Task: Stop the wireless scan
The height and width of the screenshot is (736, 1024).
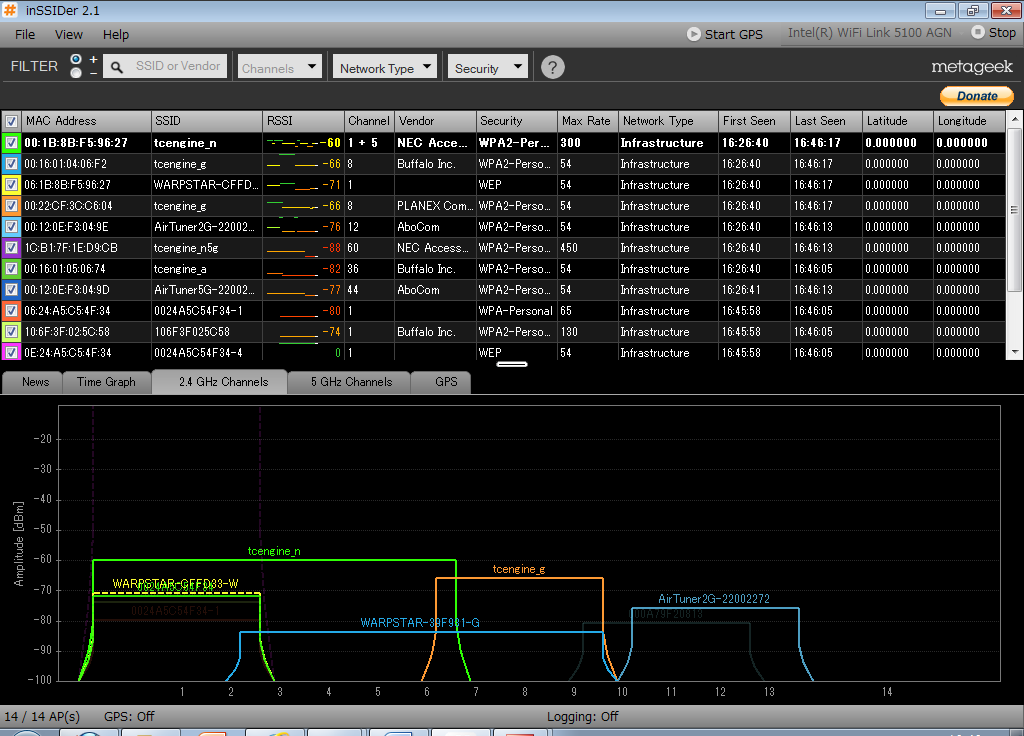Action: click(993, 33)
